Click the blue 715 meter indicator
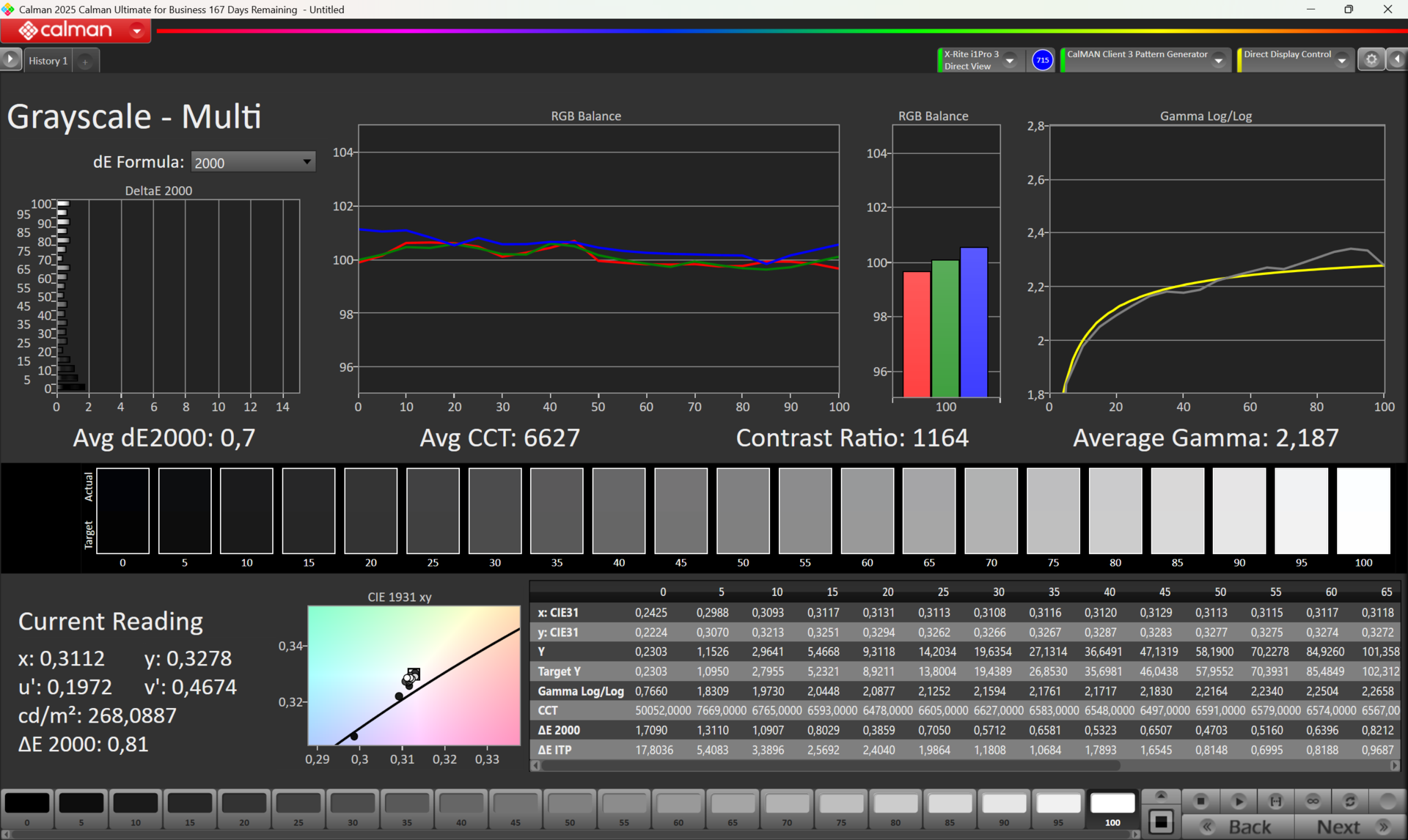The image size is (1408, 840). [1042, 60]
